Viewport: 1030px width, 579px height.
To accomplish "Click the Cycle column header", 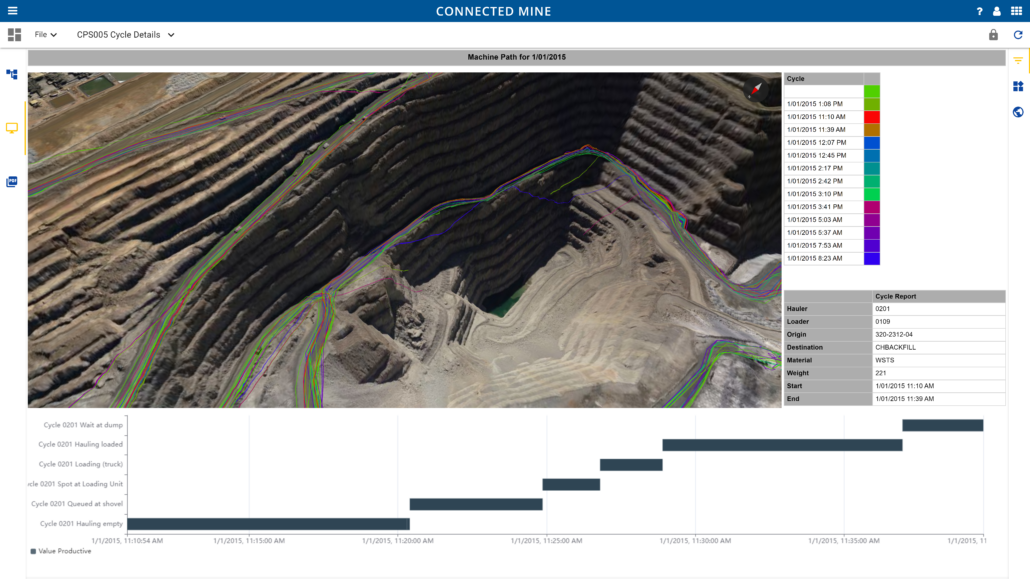I will (x=824, y=79).
